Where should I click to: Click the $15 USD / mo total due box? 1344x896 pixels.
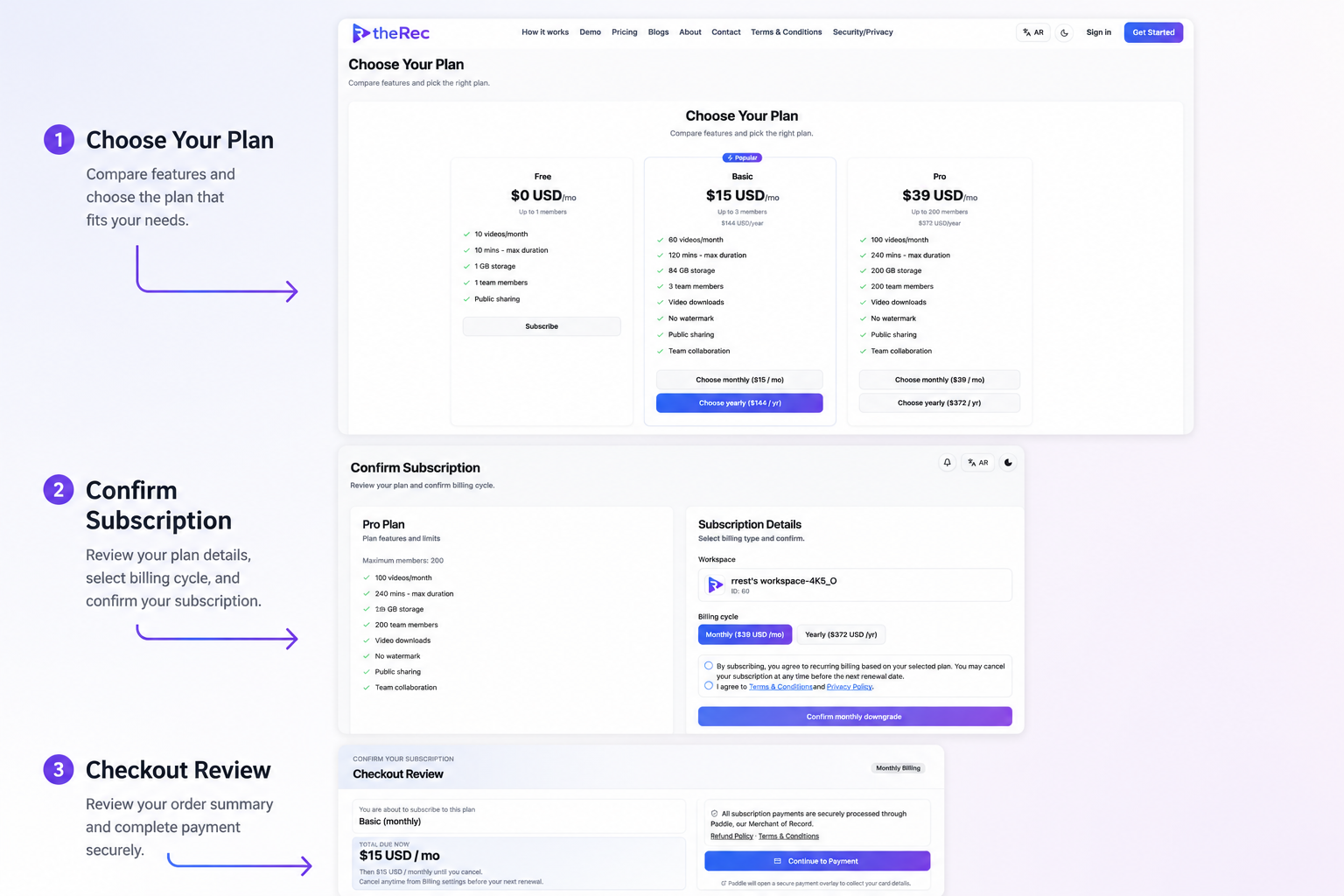(519, 864)
